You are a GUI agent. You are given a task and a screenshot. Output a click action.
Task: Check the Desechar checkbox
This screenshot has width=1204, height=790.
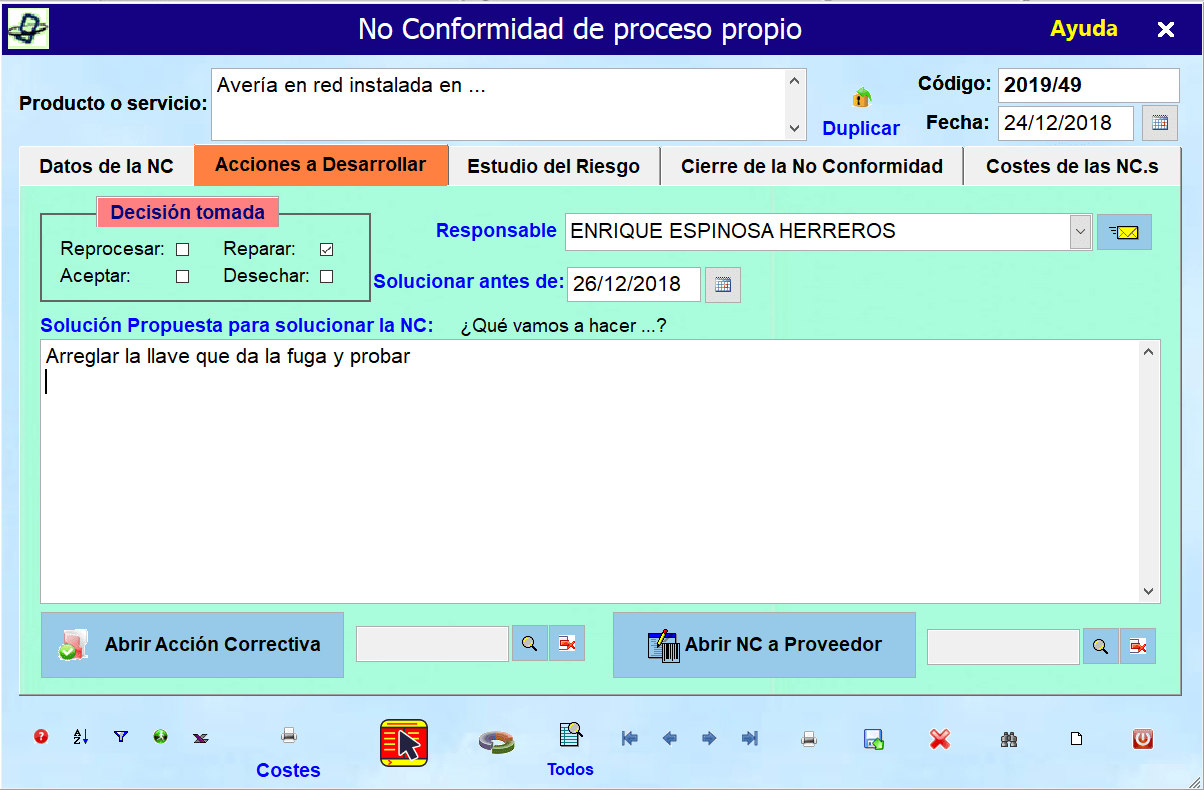(x=326, y=277)
